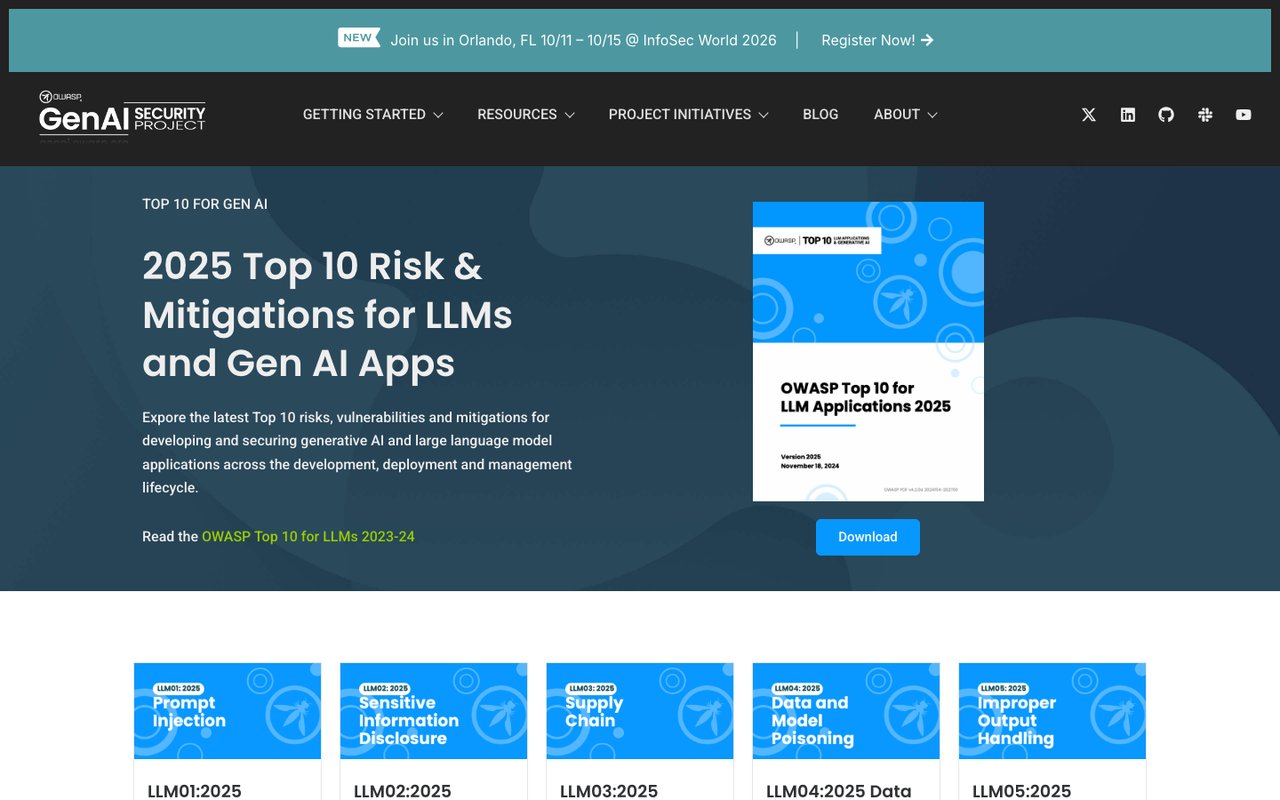
Task: Expand the About chevron
Action: (x=932, y=115)
